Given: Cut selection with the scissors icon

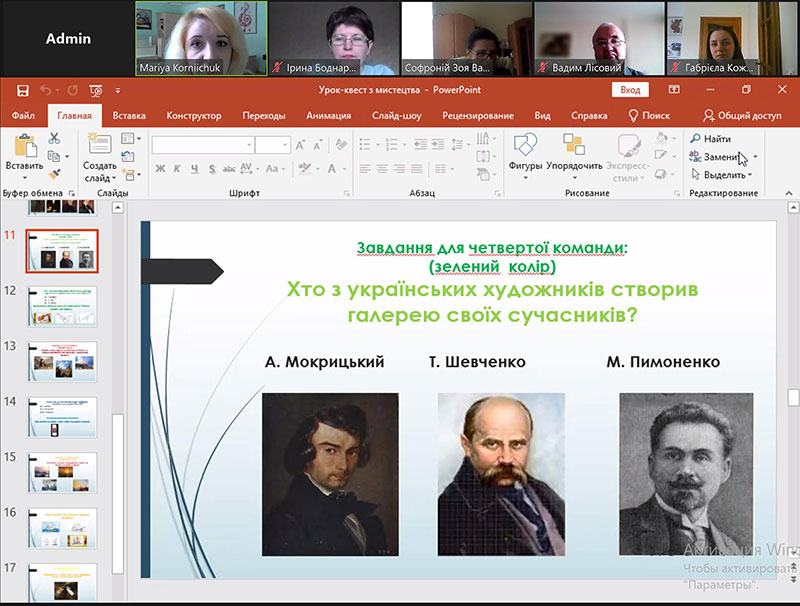Looking at the screenshot, I should pyautogui.click(x=54, y=138).
